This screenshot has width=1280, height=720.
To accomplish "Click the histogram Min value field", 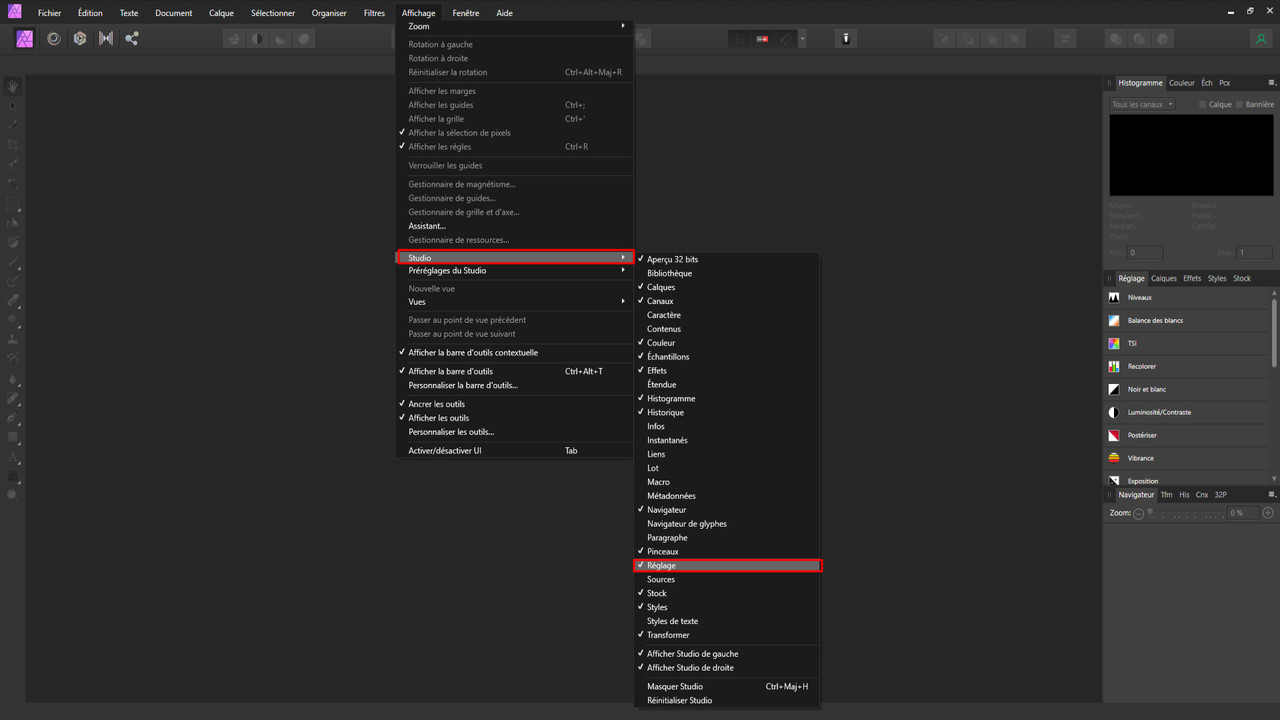I will pyautogui.click(x=1145, y=253).
